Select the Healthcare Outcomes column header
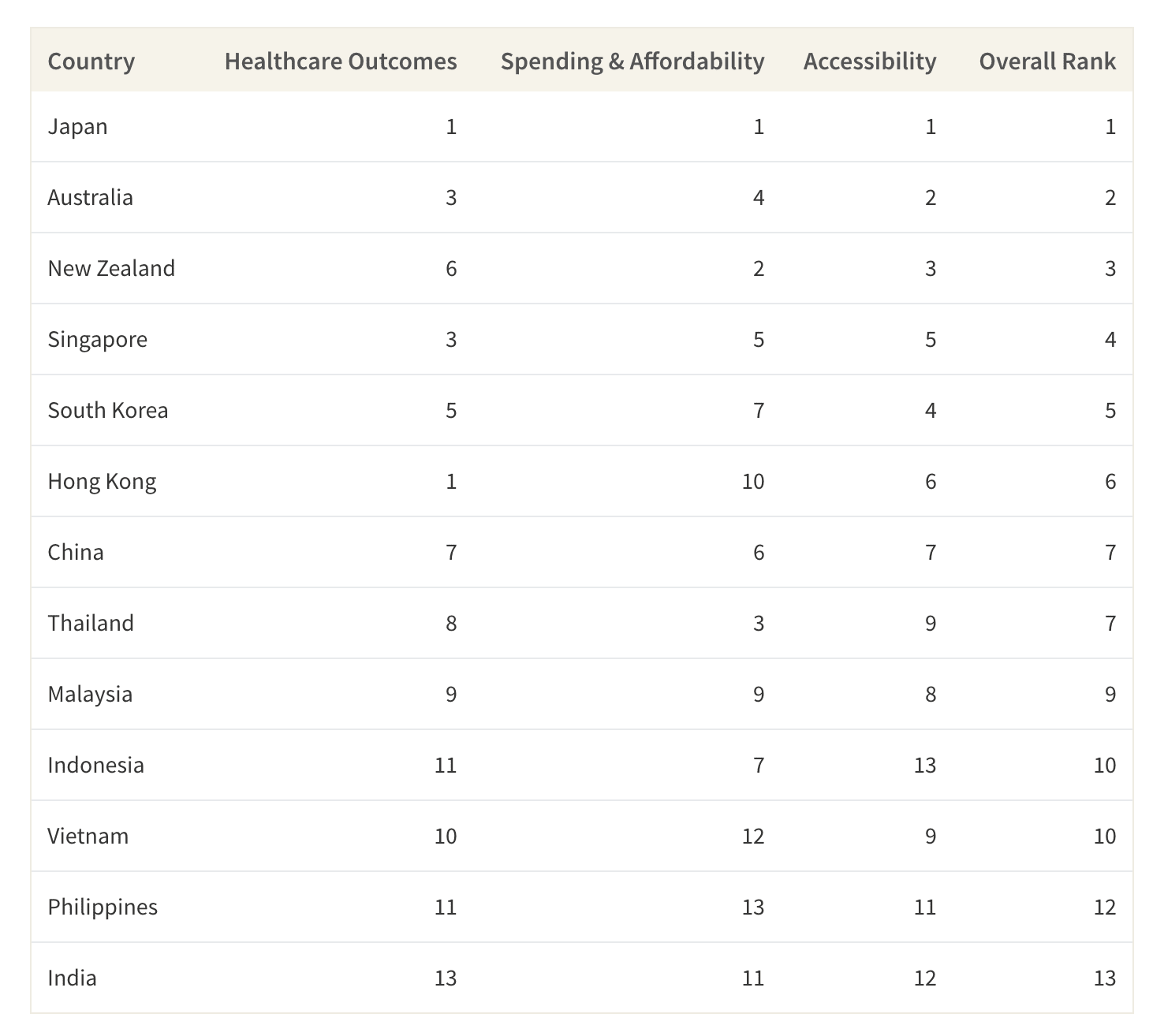The height and width of the screenshot is (1036, 1164). coord(341,61)
